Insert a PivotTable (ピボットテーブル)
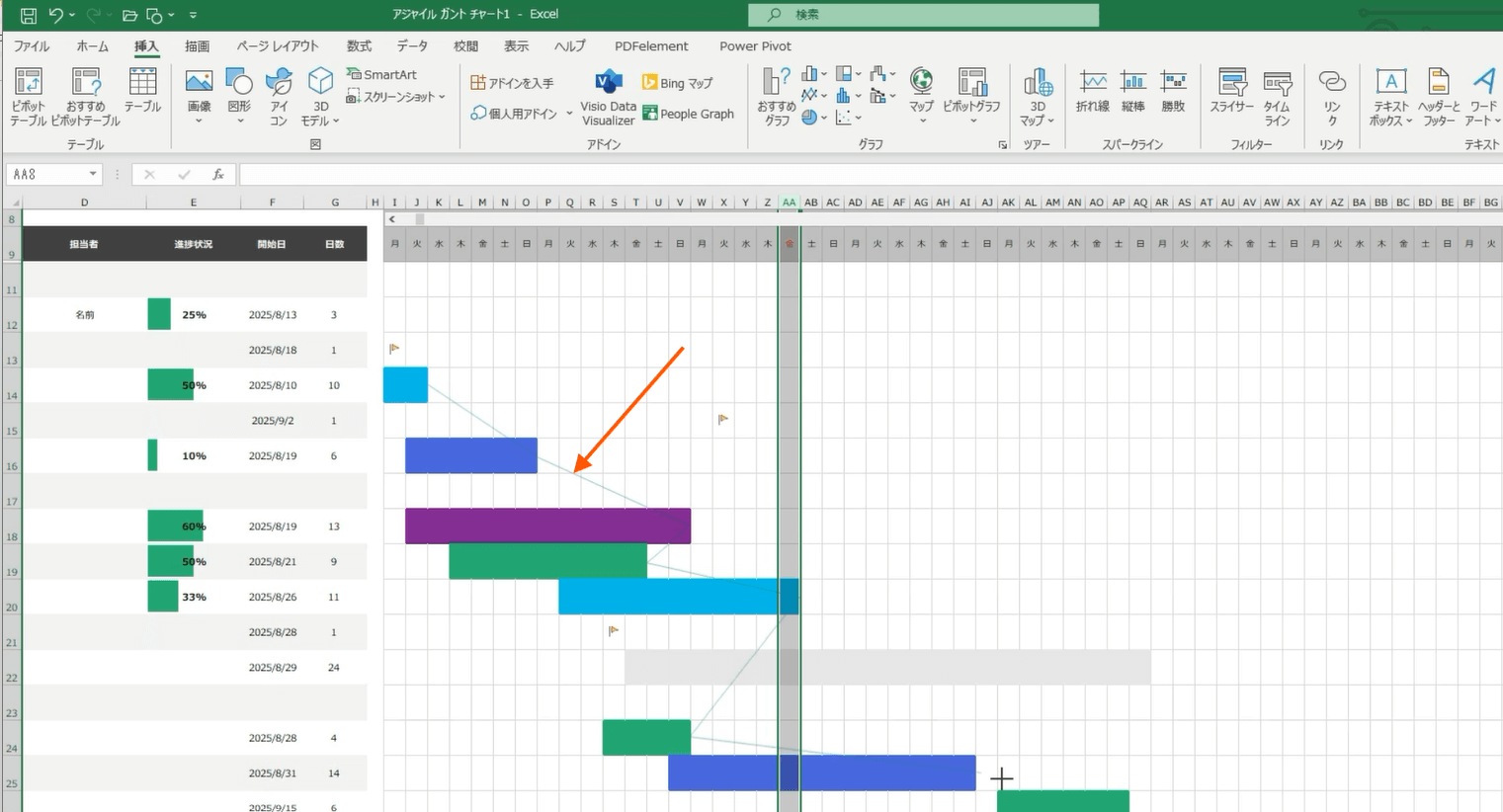This screenshot has height=812, width=1503. (28, 96)
